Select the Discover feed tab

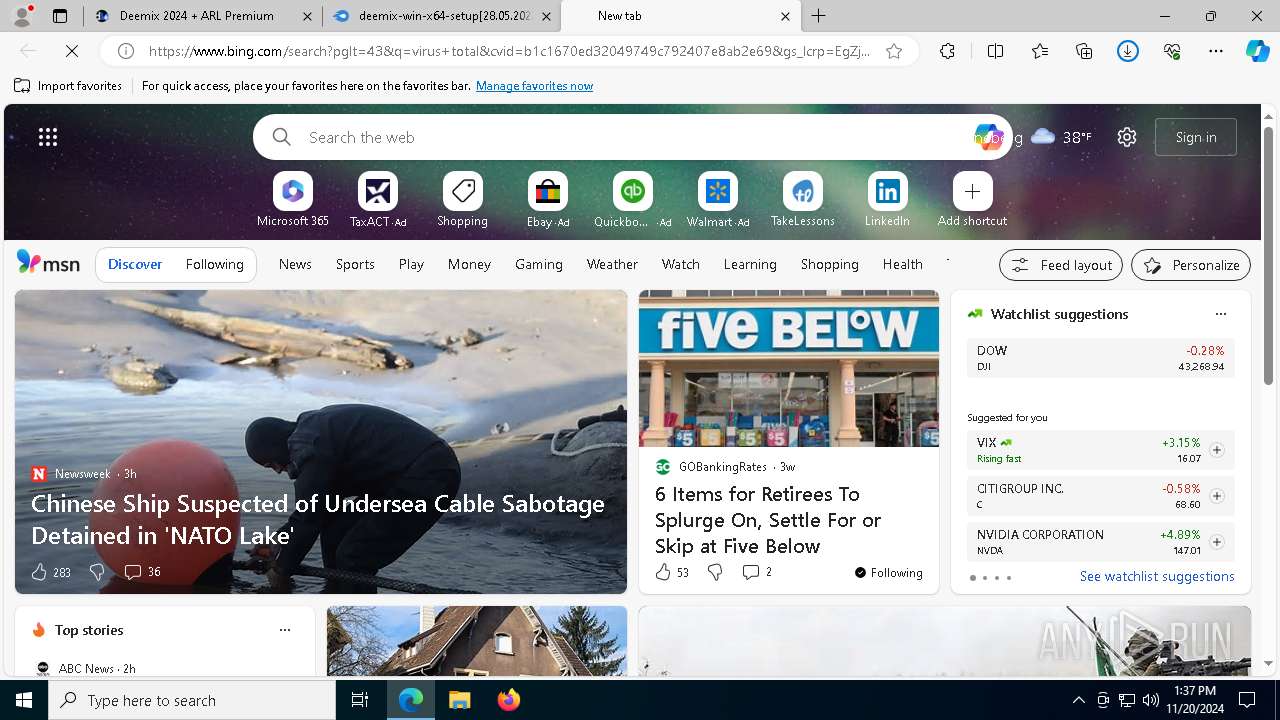(135, 264)
